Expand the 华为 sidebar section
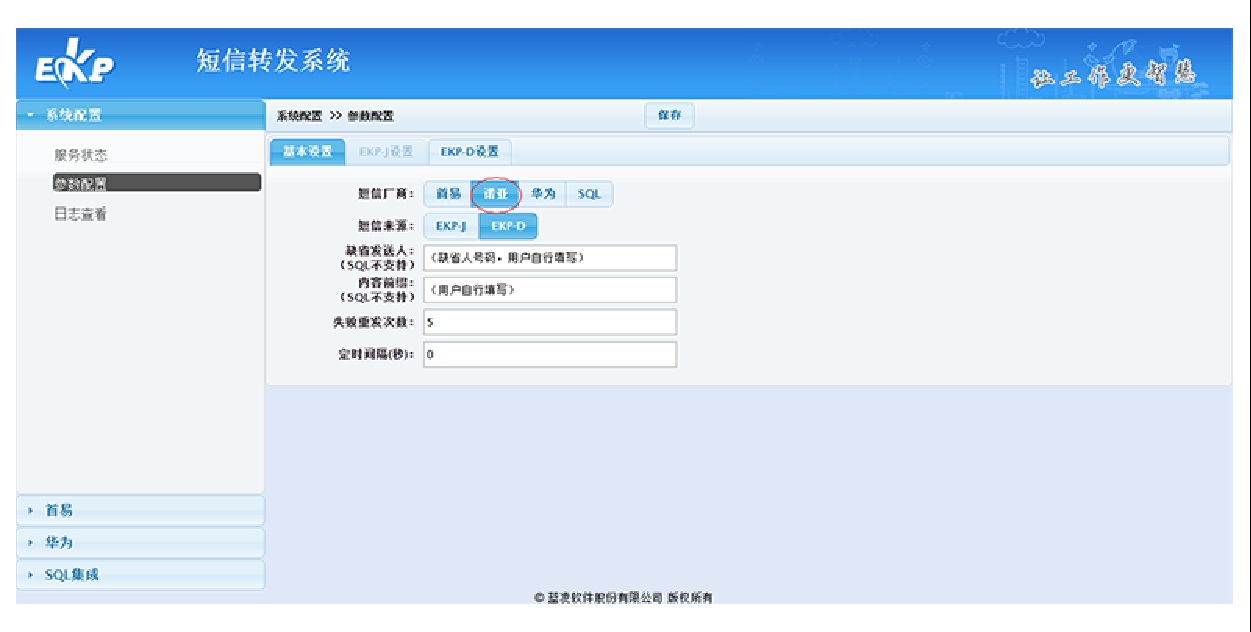The width and height of the screenshot is (1251, 632). 140,543
